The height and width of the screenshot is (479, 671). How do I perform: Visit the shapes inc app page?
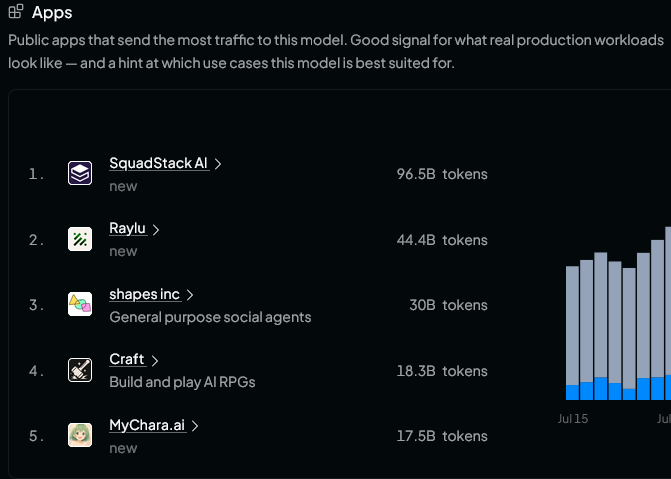click(144, 295)
